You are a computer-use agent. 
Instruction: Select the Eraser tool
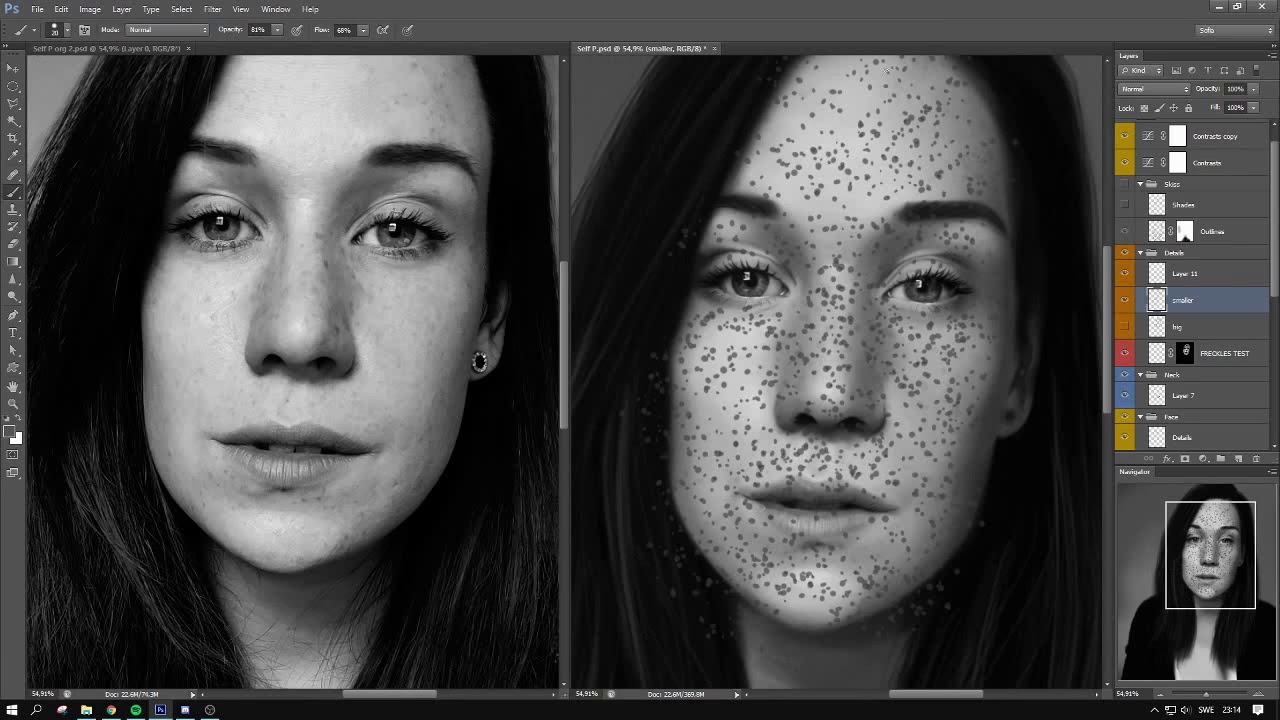13,244
